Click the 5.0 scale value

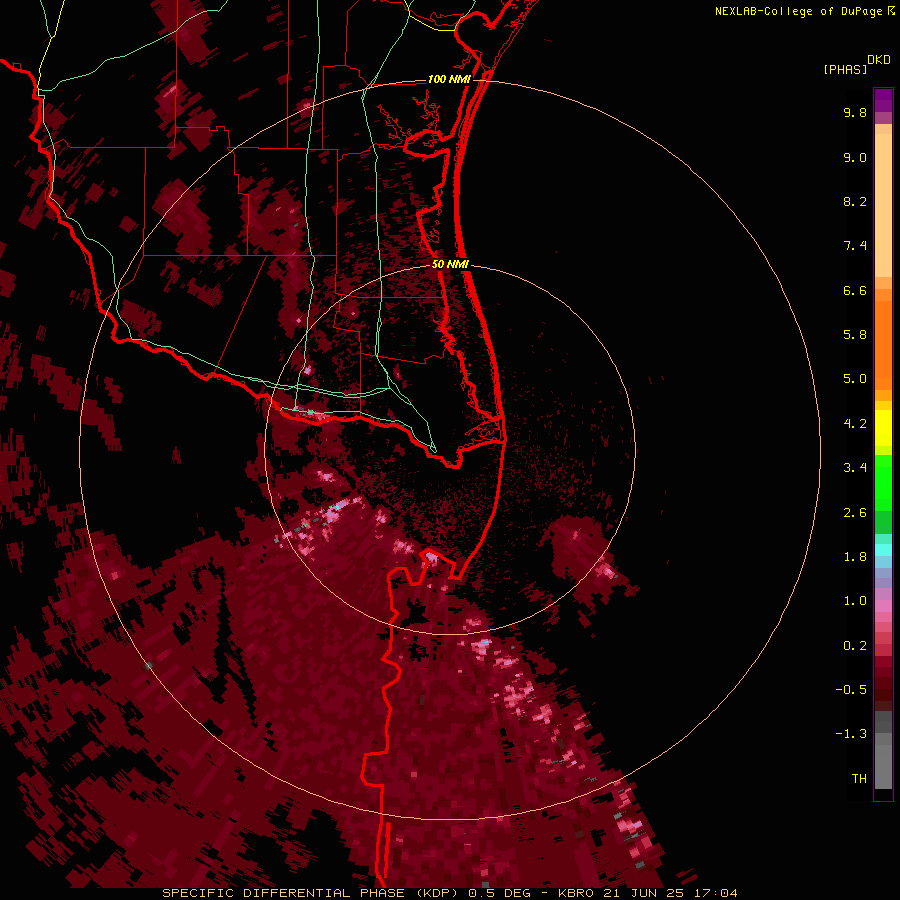pos(855,379)
